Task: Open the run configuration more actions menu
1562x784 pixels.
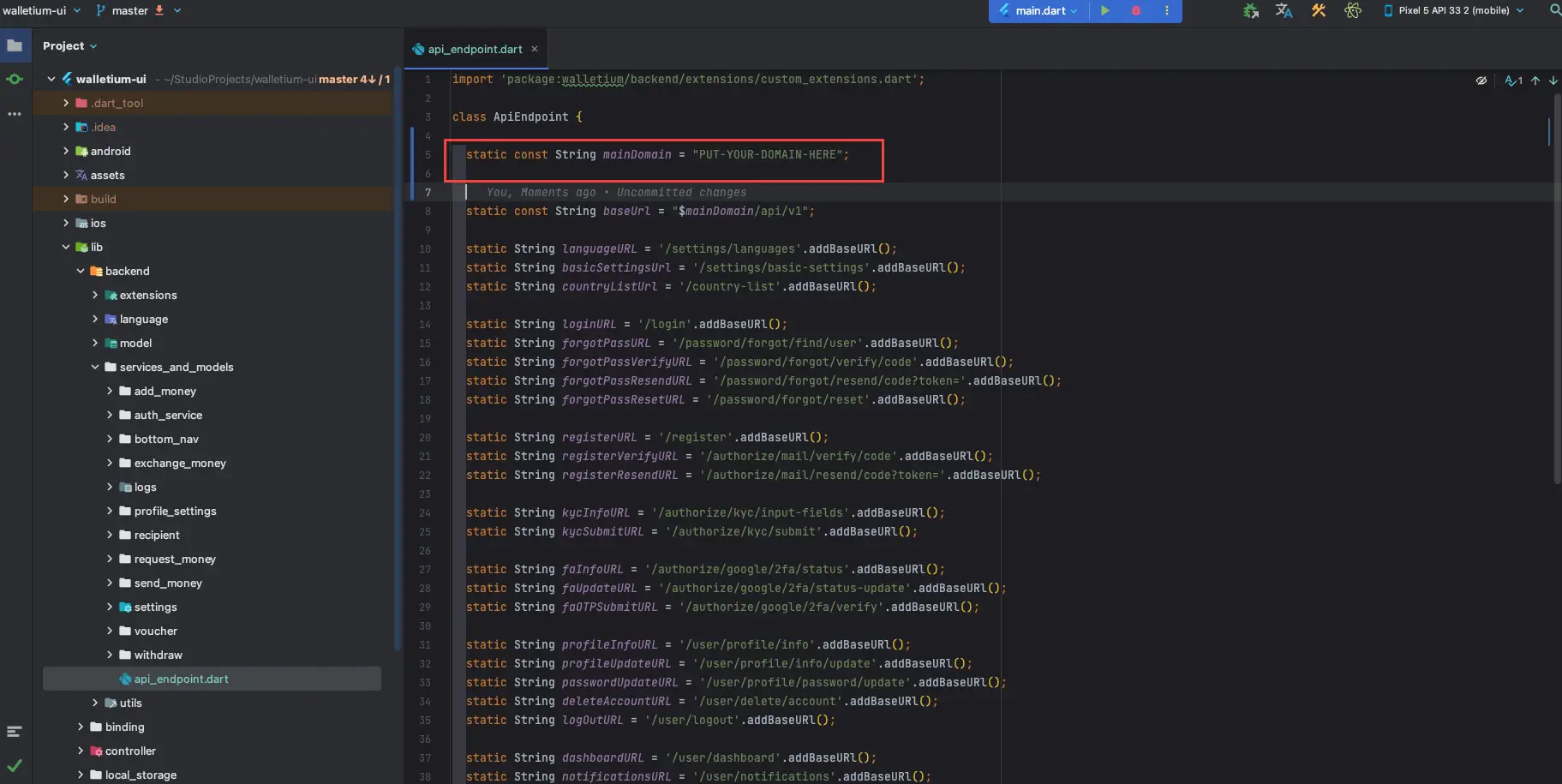Action: (x=1166, y=10)
